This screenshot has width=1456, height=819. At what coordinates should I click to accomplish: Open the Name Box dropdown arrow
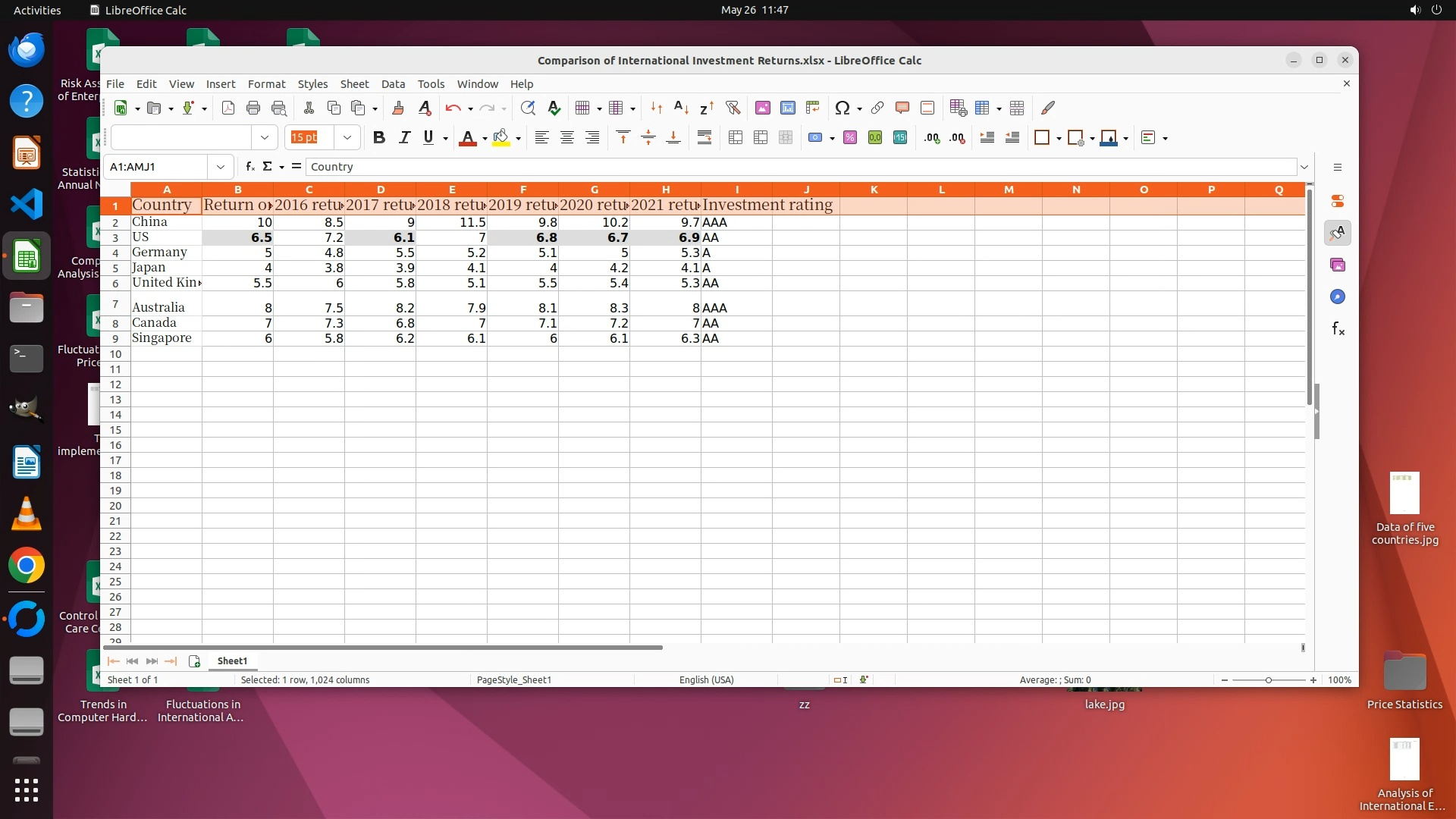(221, 167)
